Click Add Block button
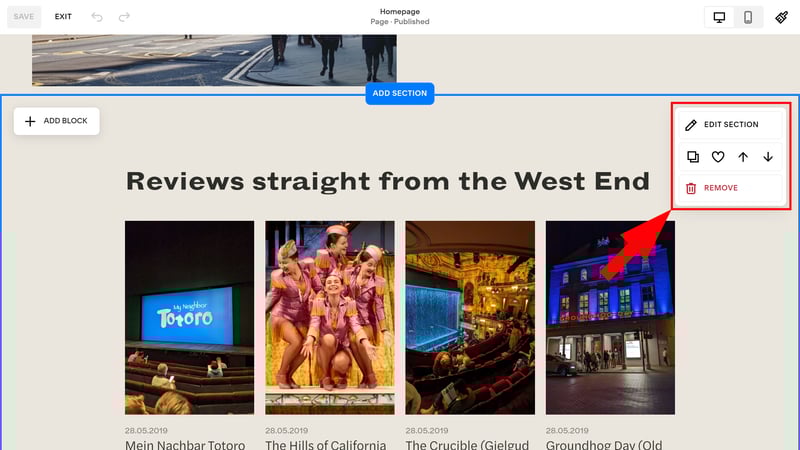The image size is (800, 450). pos(57,121)
